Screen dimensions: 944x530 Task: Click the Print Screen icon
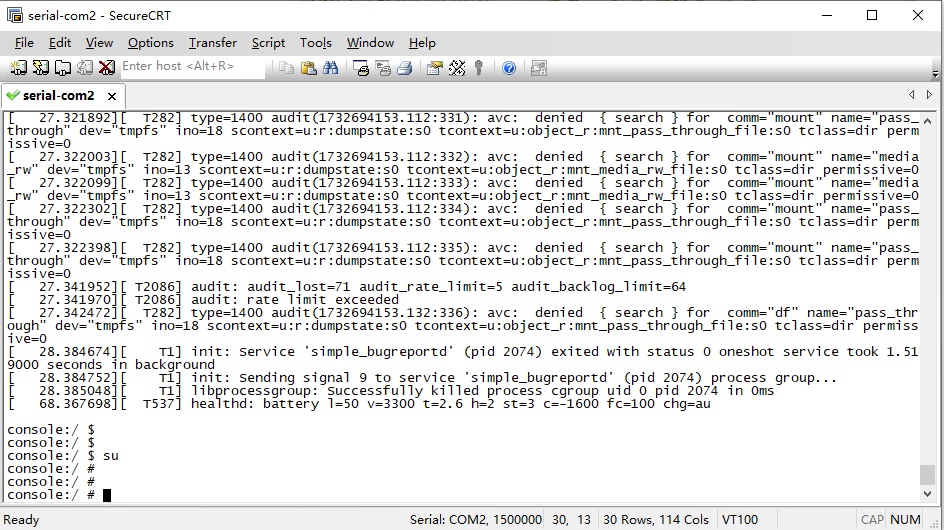click(361, 68)
